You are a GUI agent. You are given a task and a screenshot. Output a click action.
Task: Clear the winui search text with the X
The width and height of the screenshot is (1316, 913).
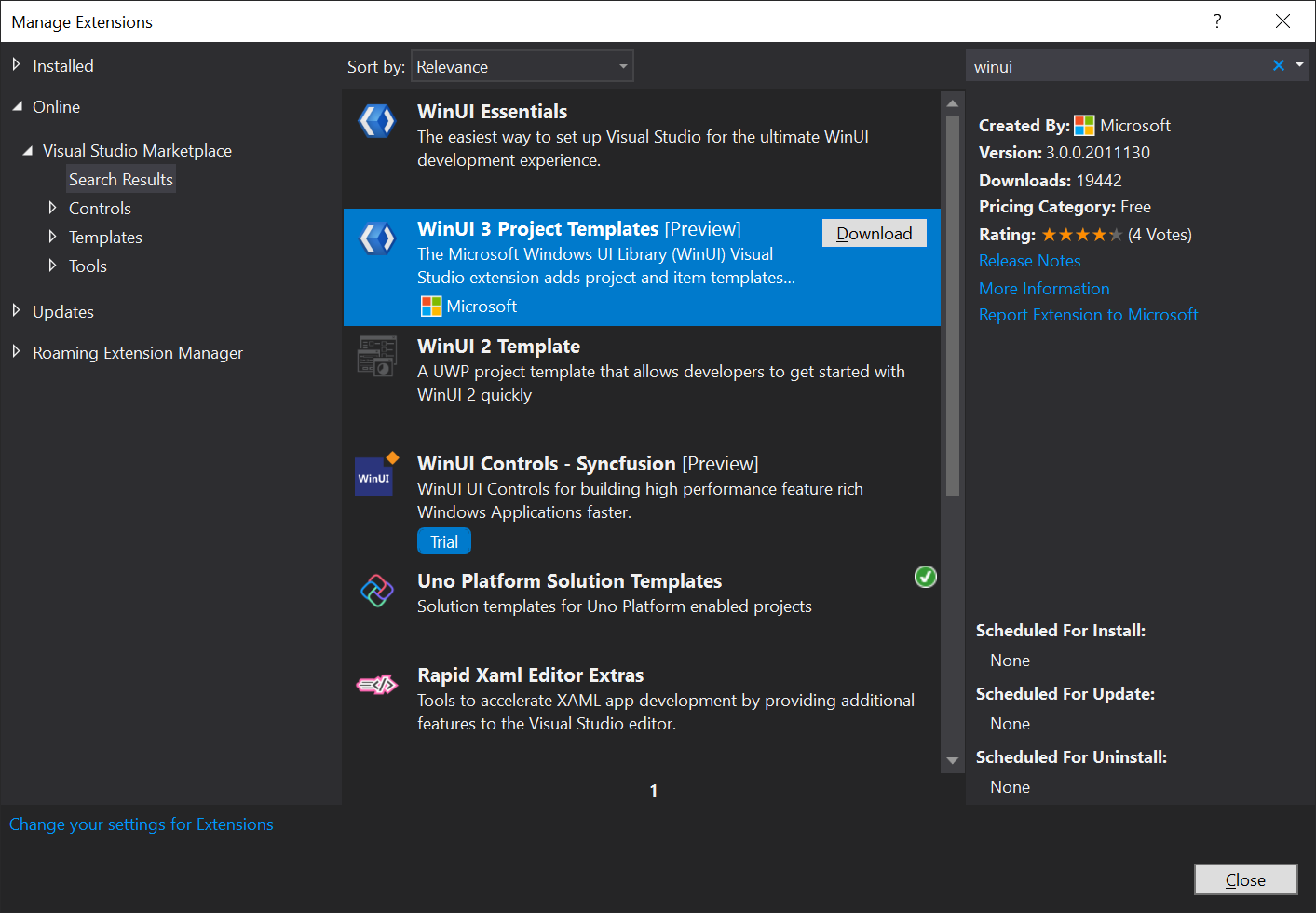[x=1279, y=65]
